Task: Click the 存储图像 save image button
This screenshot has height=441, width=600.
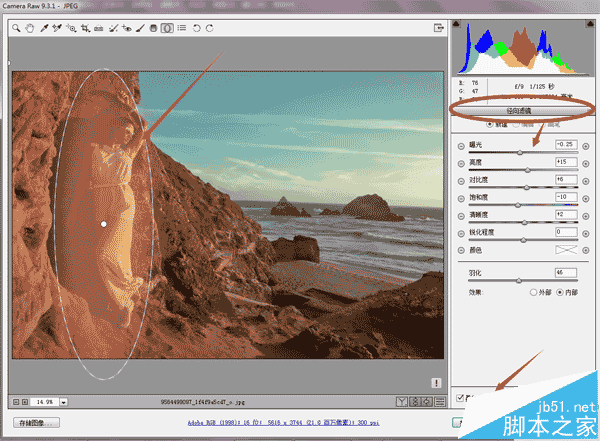Action: [36, 423]
